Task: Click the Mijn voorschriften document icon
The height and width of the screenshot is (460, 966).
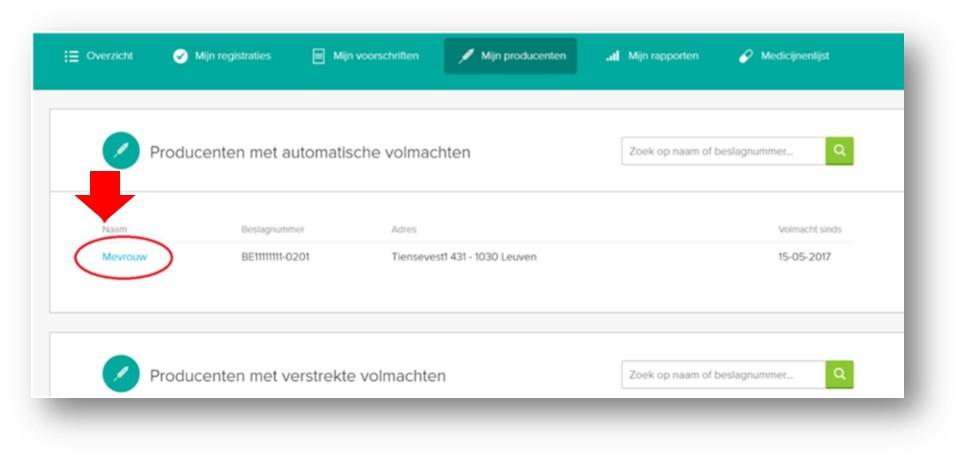Action: (319, 57)
